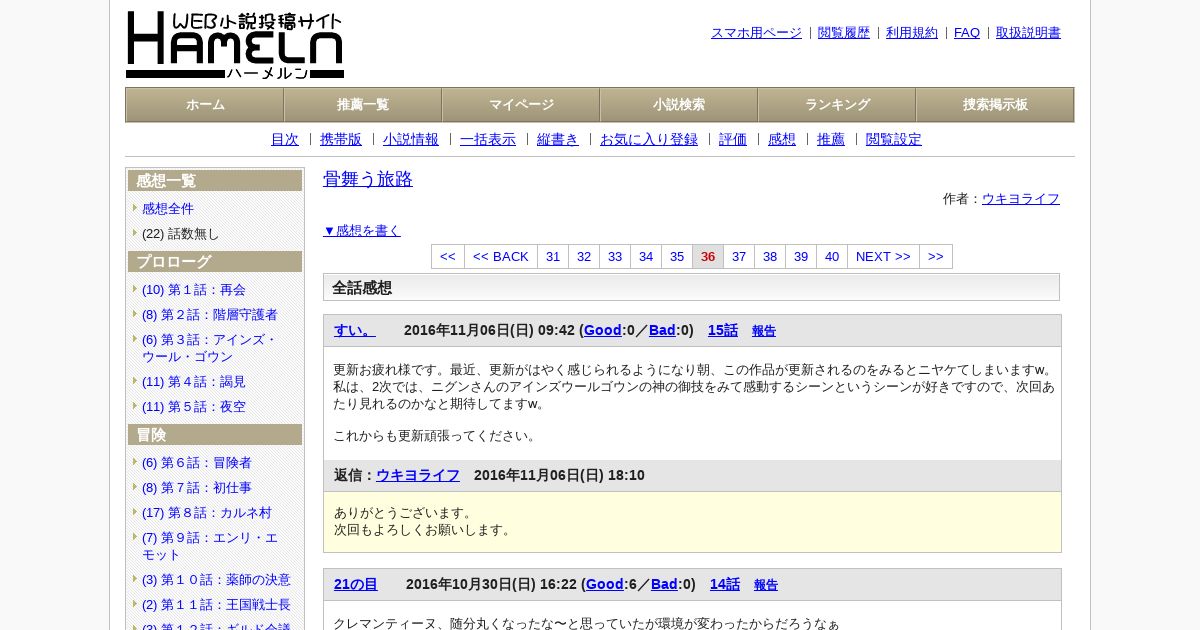Open 第３話：アインズ・ウール・ゴウン comments
Screen dimensions: 1200x630
pyautogui.click(x=209, y=348)
